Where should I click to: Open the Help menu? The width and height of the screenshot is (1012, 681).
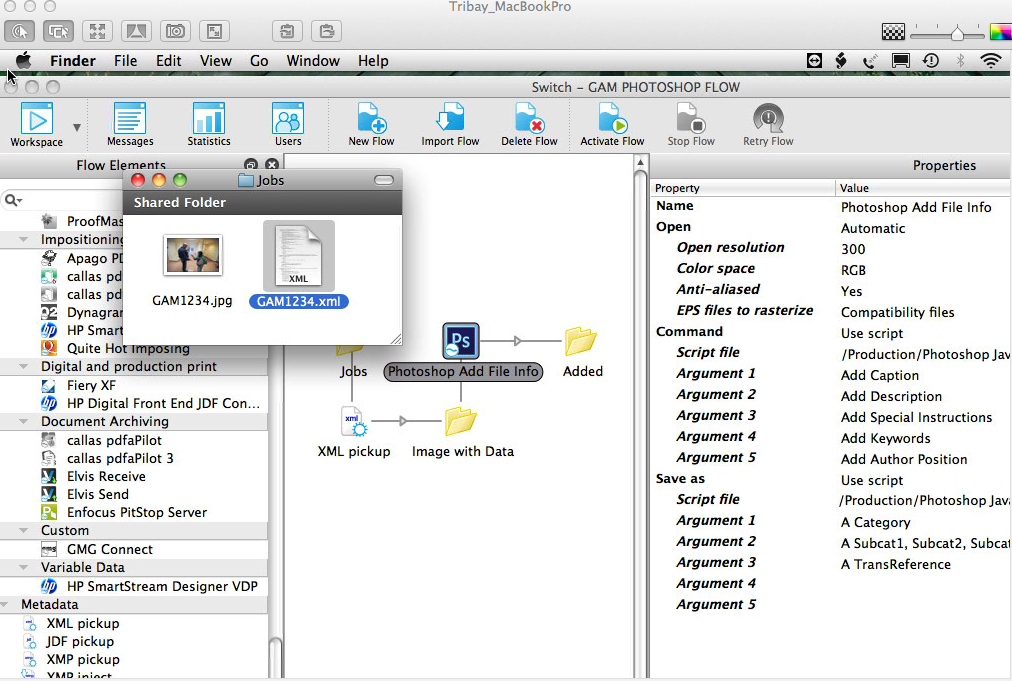click(x=373, y=61)
